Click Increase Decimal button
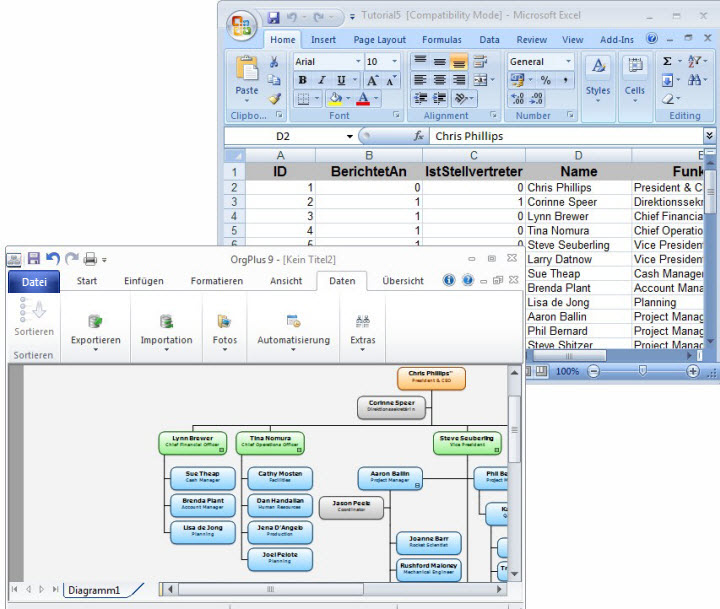 [x=518, y=98]
